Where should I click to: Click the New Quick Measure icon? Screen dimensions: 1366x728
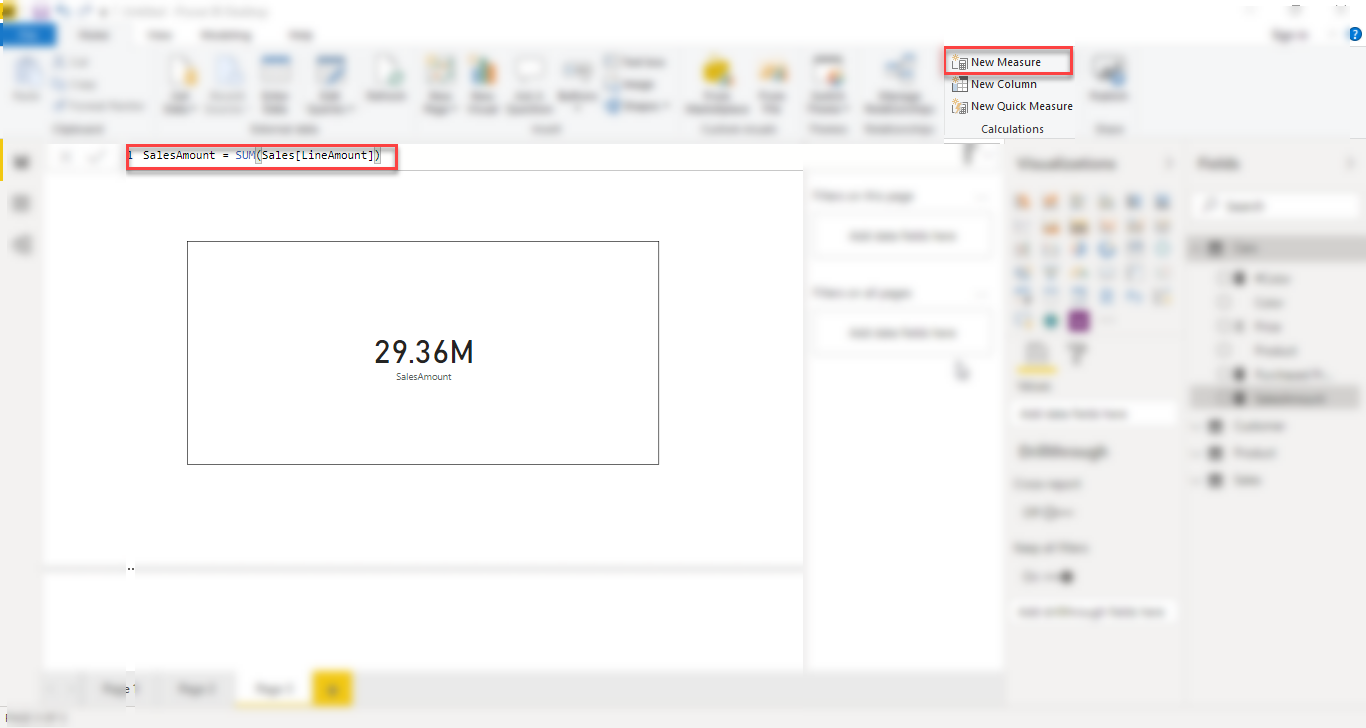pyautogui.click(x=959, y=106)
